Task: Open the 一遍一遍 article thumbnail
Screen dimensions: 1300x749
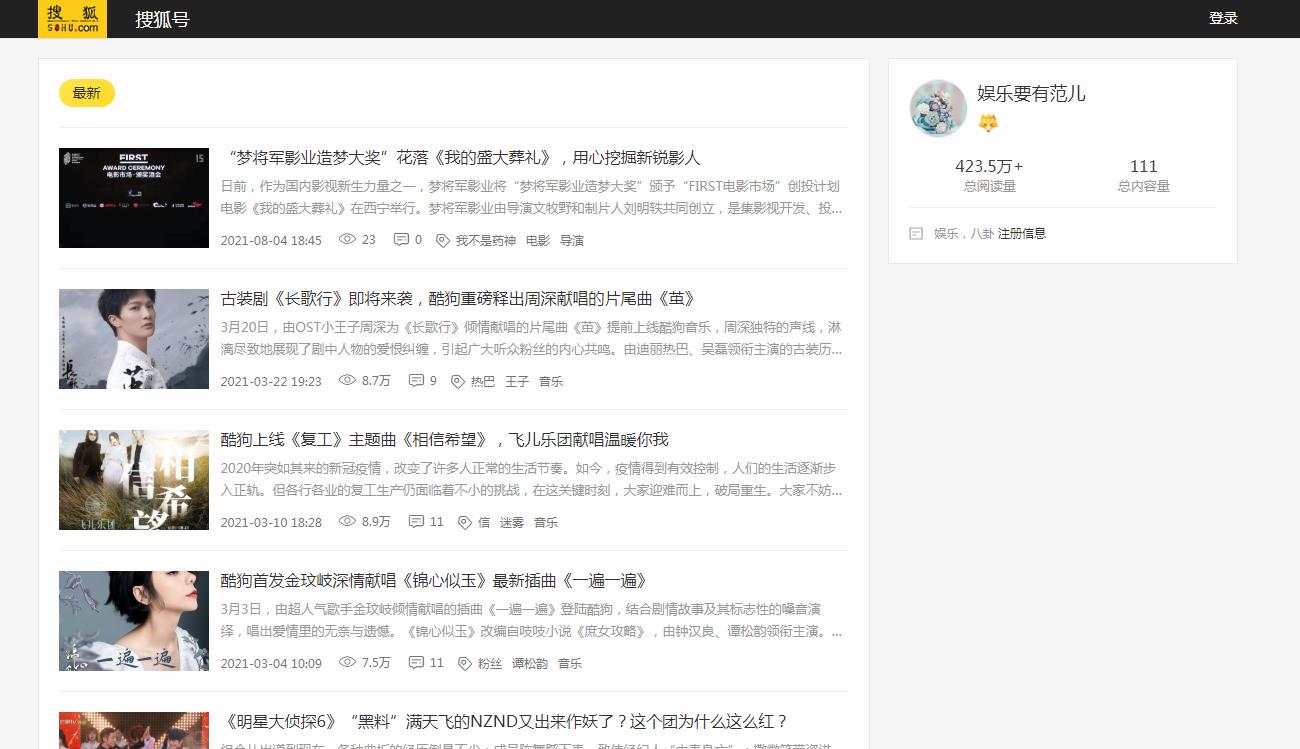Action: tap(134, 621)
